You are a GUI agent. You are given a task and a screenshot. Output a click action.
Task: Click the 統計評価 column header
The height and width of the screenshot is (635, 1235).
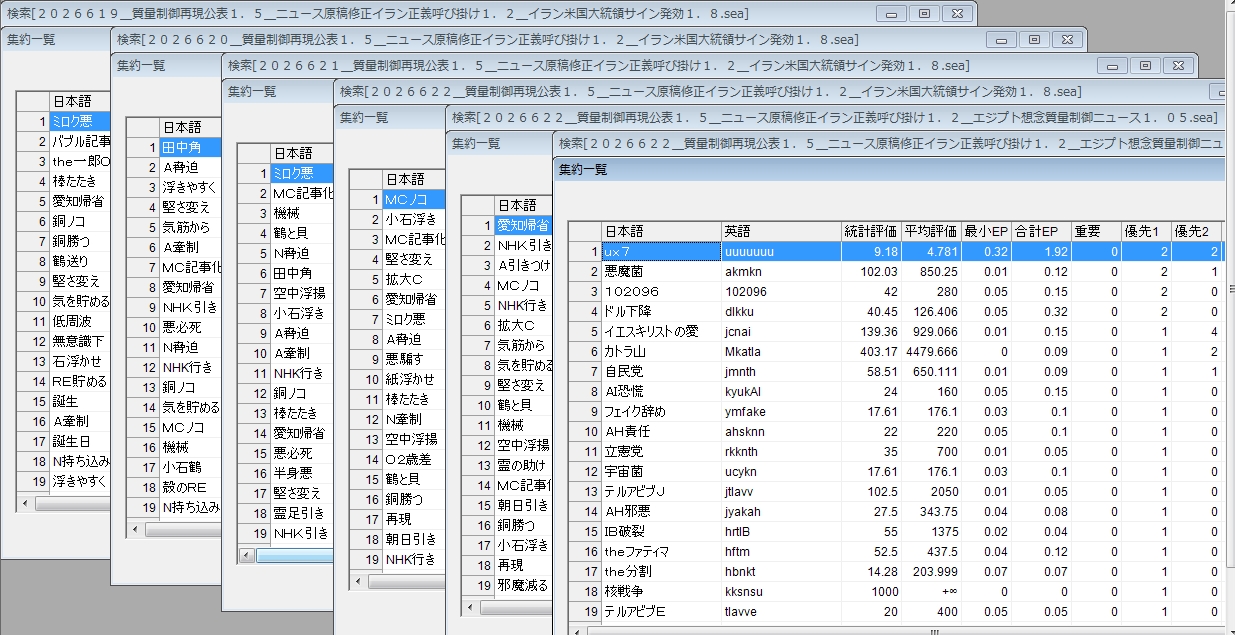(871, 232)
